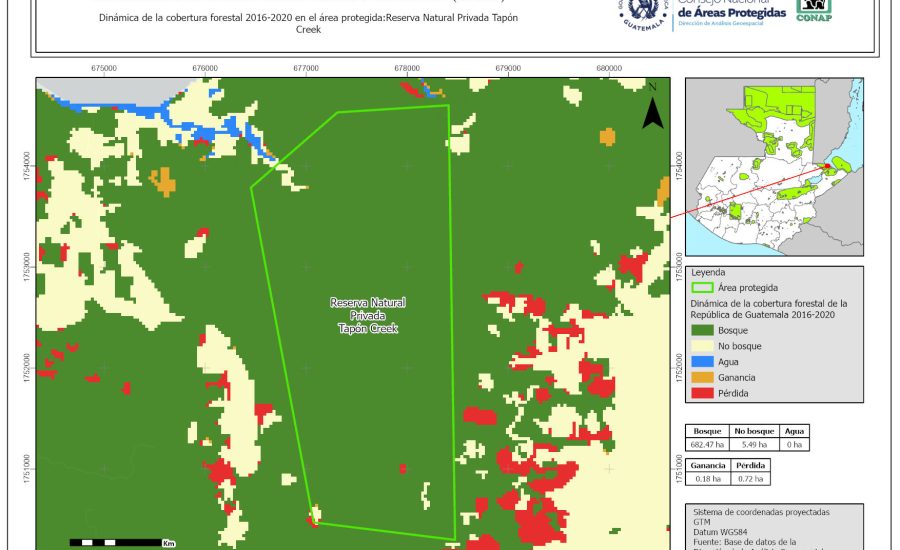Click the No bosque 5.49 ha table value
This screenshot has height=550, width=900.
[x=757, y=443]
